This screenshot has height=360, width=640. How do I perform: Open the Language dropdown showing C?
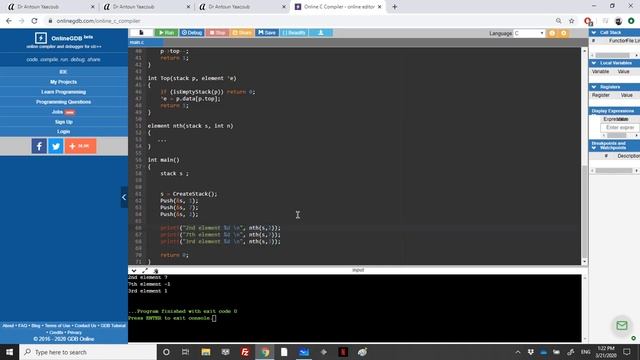pyautogui.click(x=529, y=33)
